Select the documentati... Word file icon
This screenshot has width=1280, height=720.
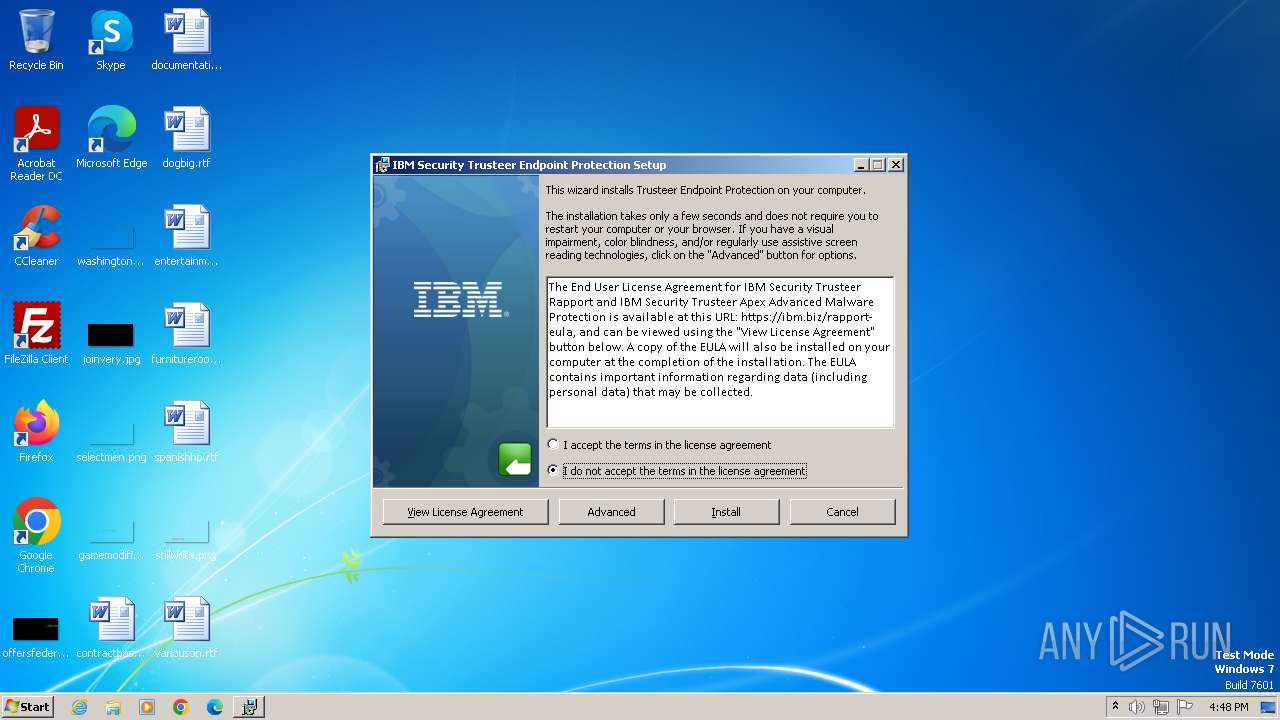(x=187, y=40)
